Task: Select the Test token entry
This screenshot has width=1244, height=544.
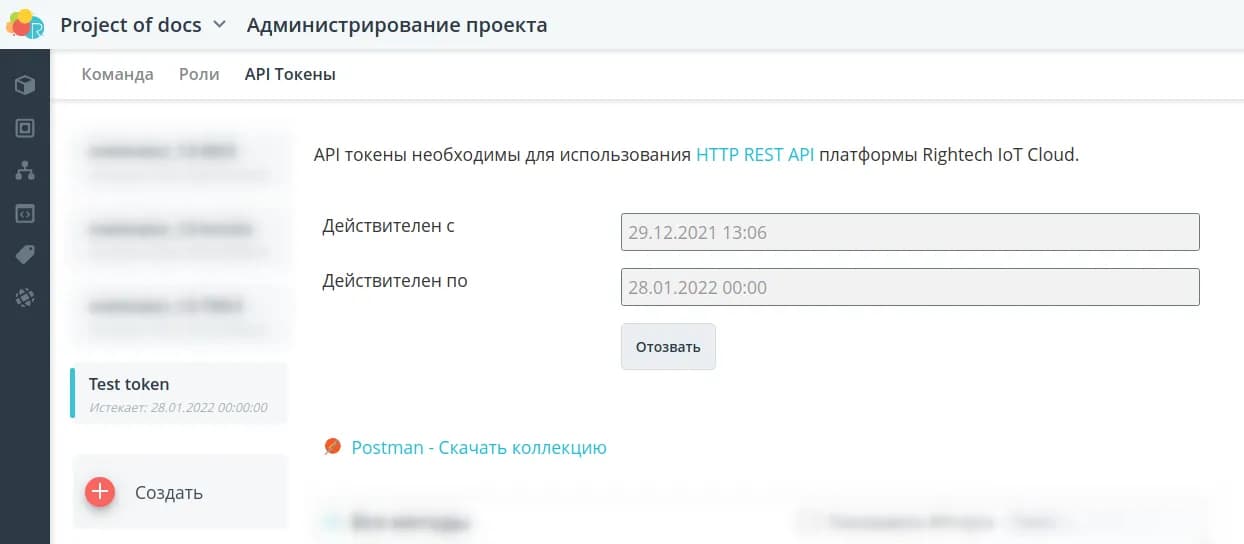Action: point(179,393)
